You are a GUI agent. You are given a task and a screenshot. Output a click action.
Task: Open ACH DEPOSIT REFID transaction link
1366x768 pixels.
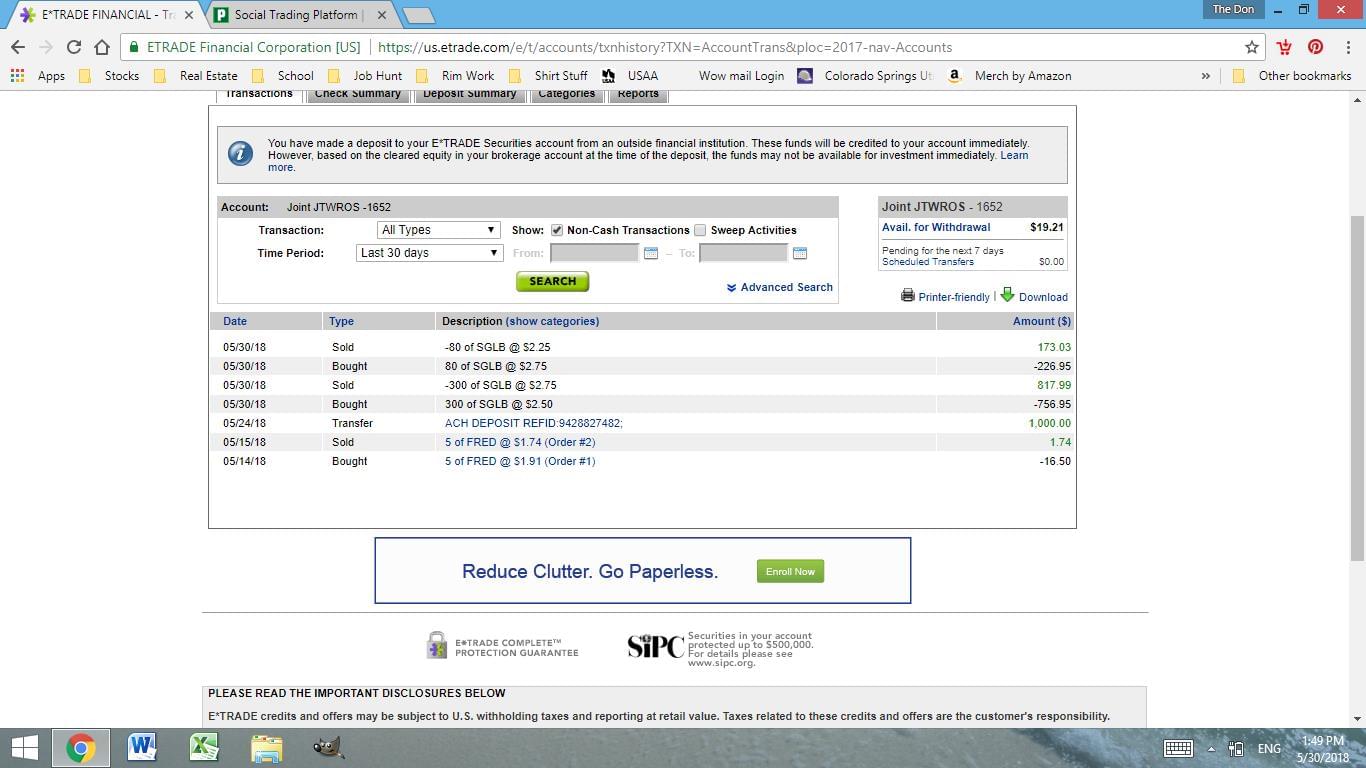[x=534, y=423]
